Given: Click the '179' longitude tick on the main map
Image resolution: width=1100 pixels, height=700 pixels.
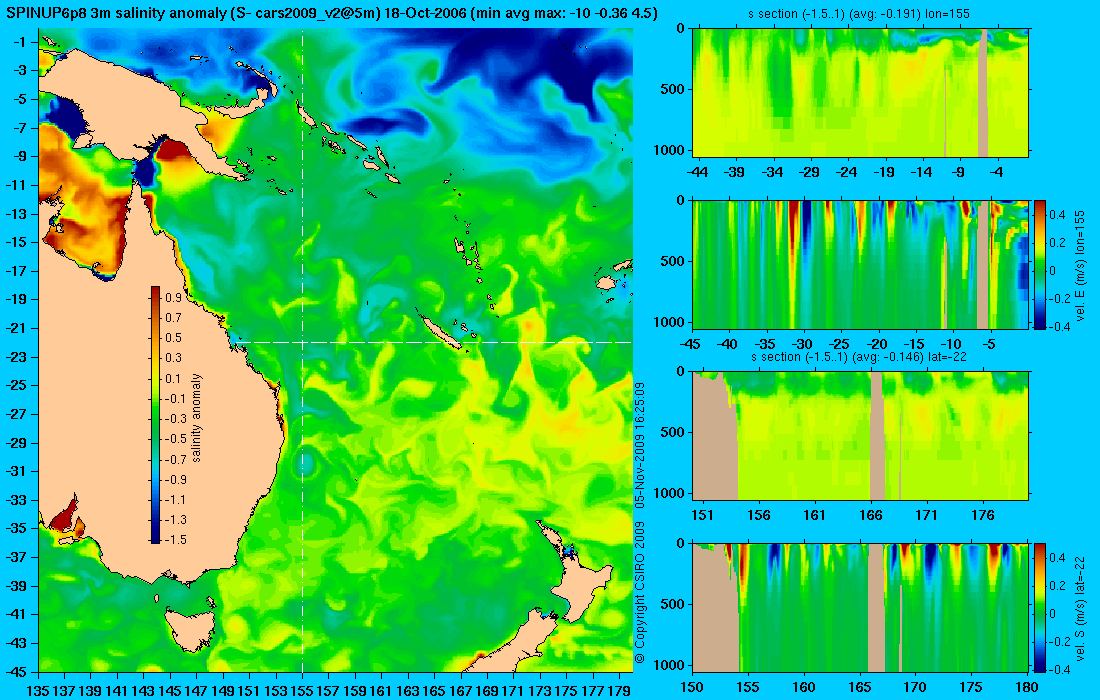Looking at the screenshot, I should pos(619,690).
